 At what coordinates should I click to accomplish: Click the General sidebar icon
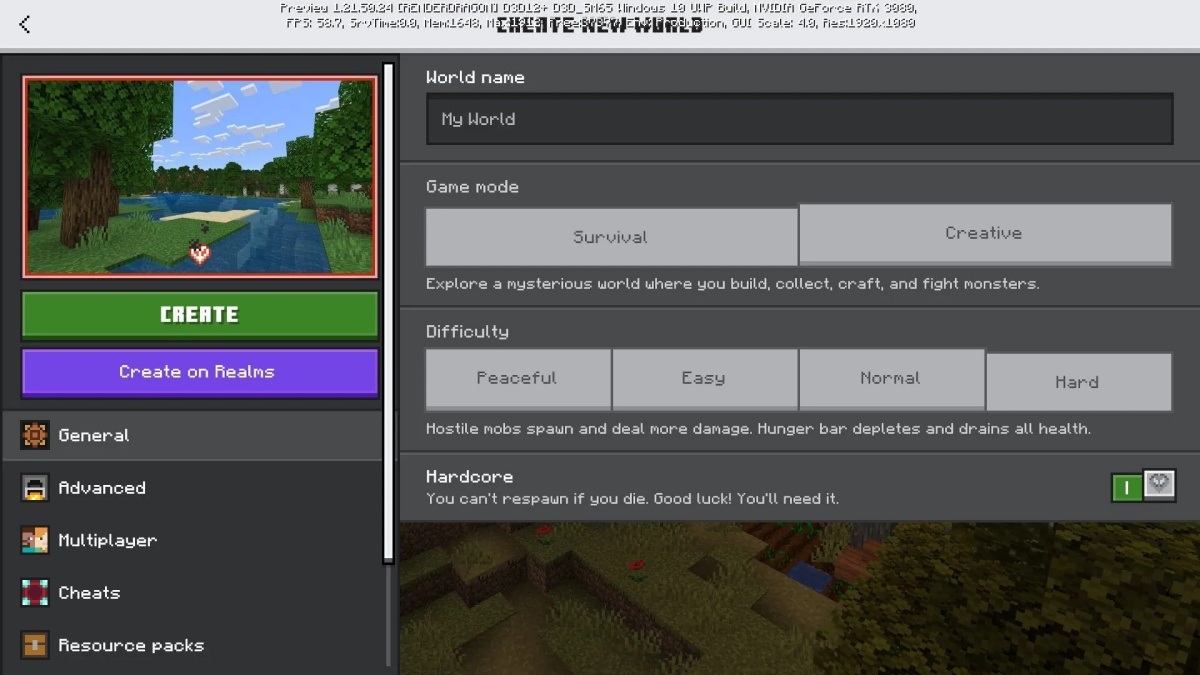coord(35,435)
